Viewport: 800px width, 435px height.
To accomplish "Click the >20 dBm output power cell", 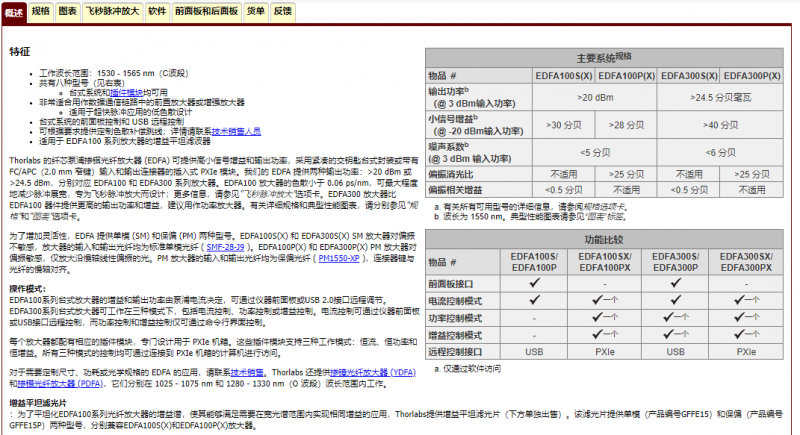I will (595, 97).
